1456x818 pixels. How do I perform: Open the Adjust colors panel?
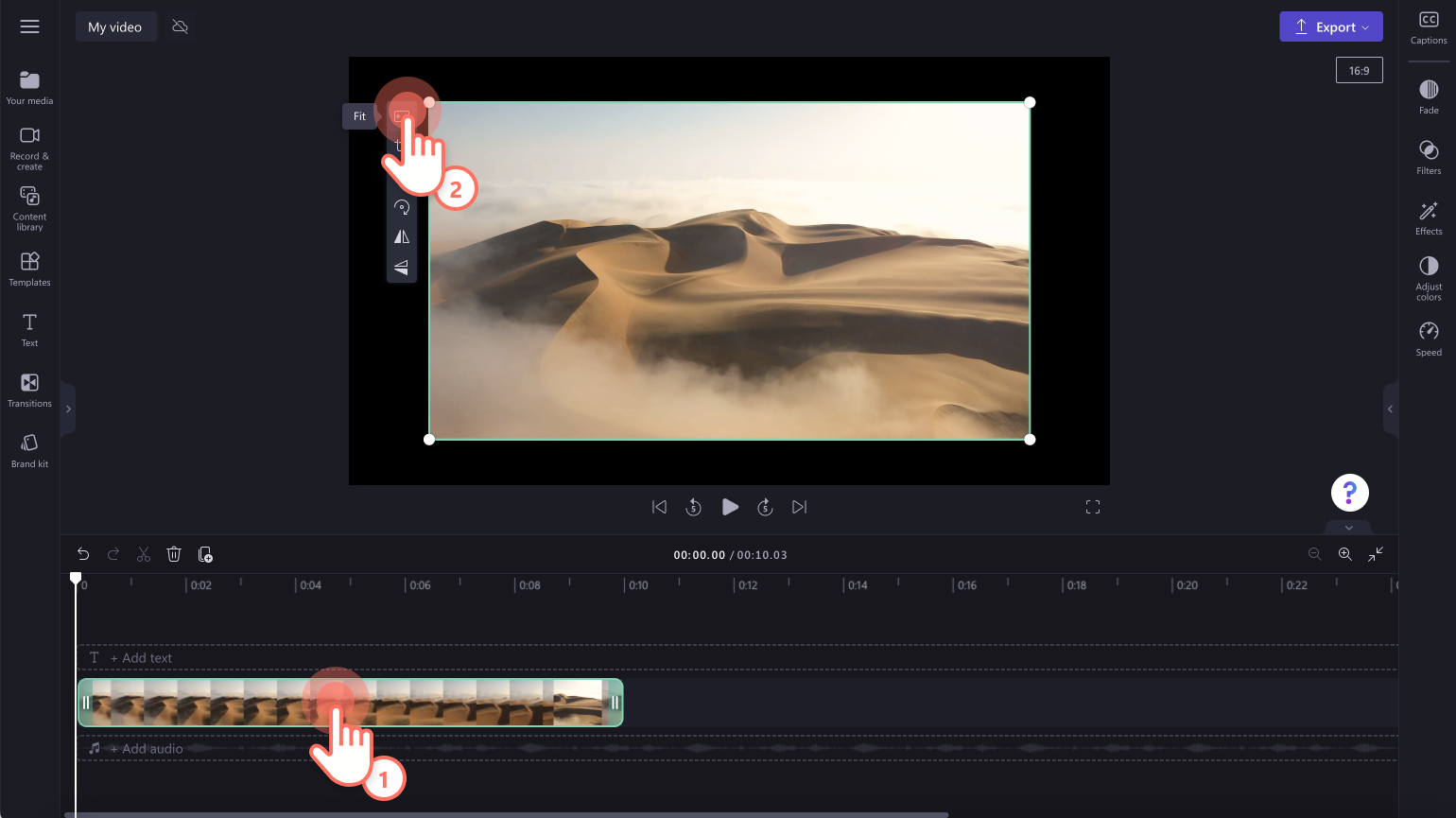pos(1429,278)
